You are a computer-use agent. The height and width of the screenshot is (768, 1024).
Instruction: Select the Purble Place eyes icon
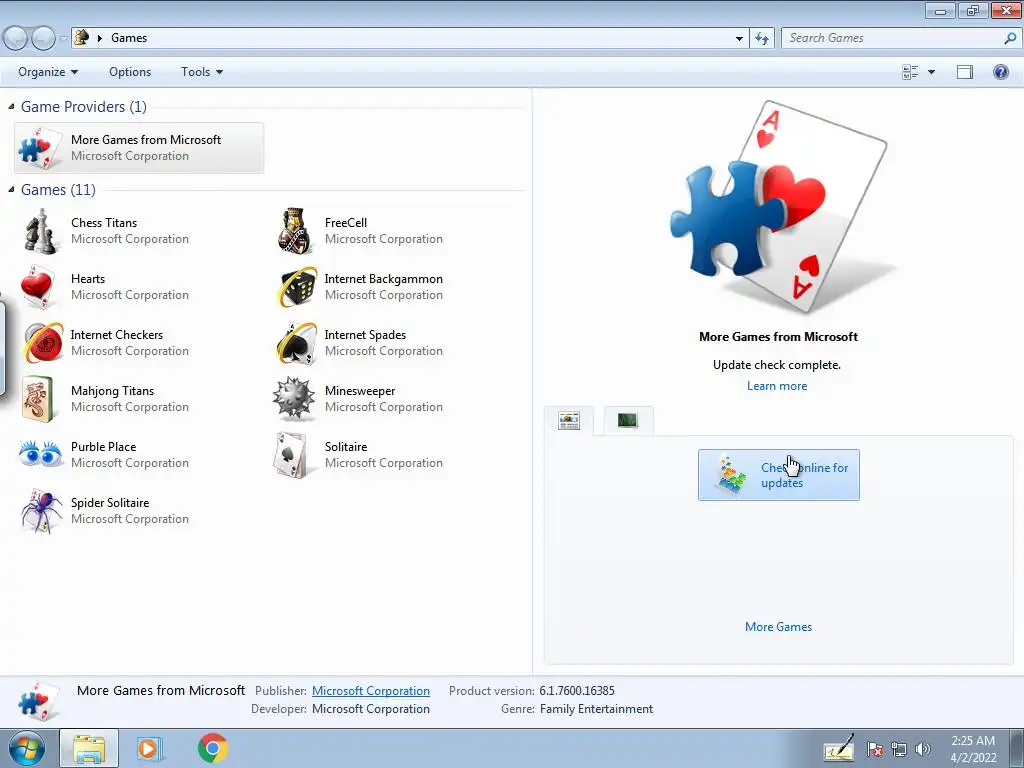point(40,454)
